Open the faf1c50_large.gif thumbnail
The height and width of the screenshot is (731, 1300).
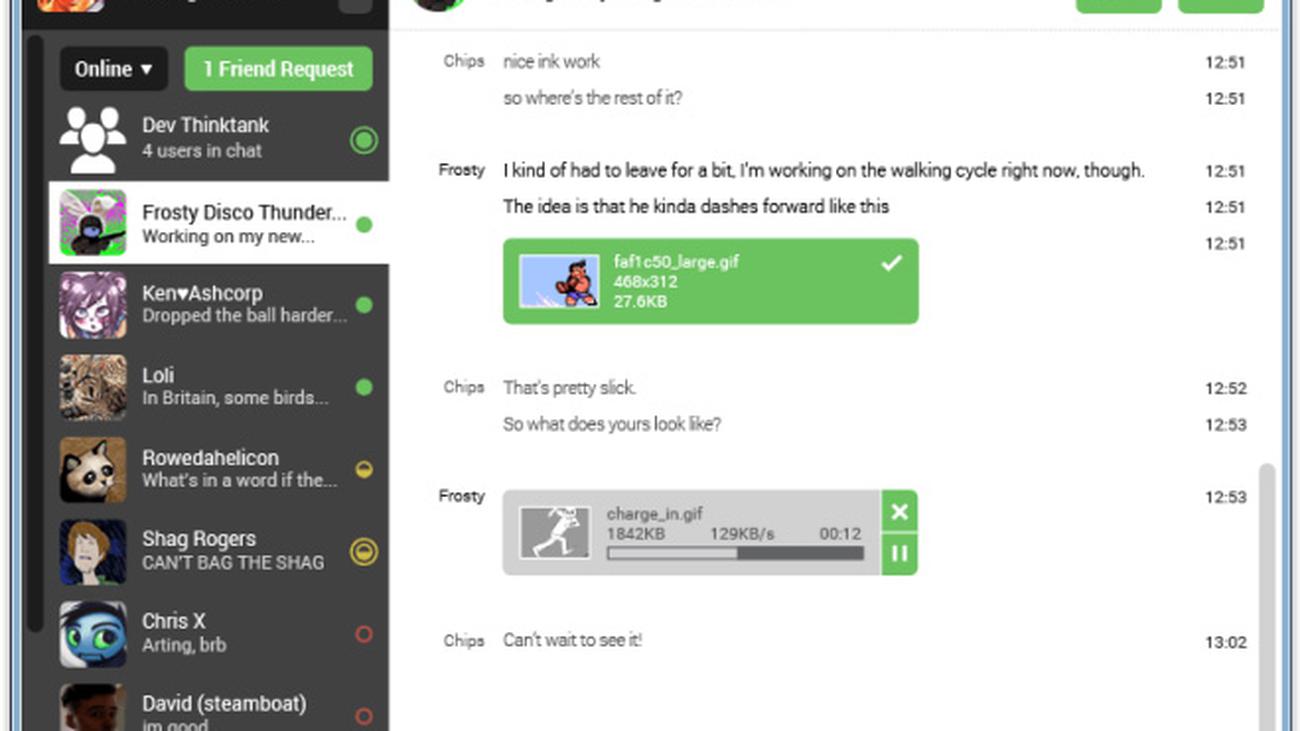coord(559,281)
